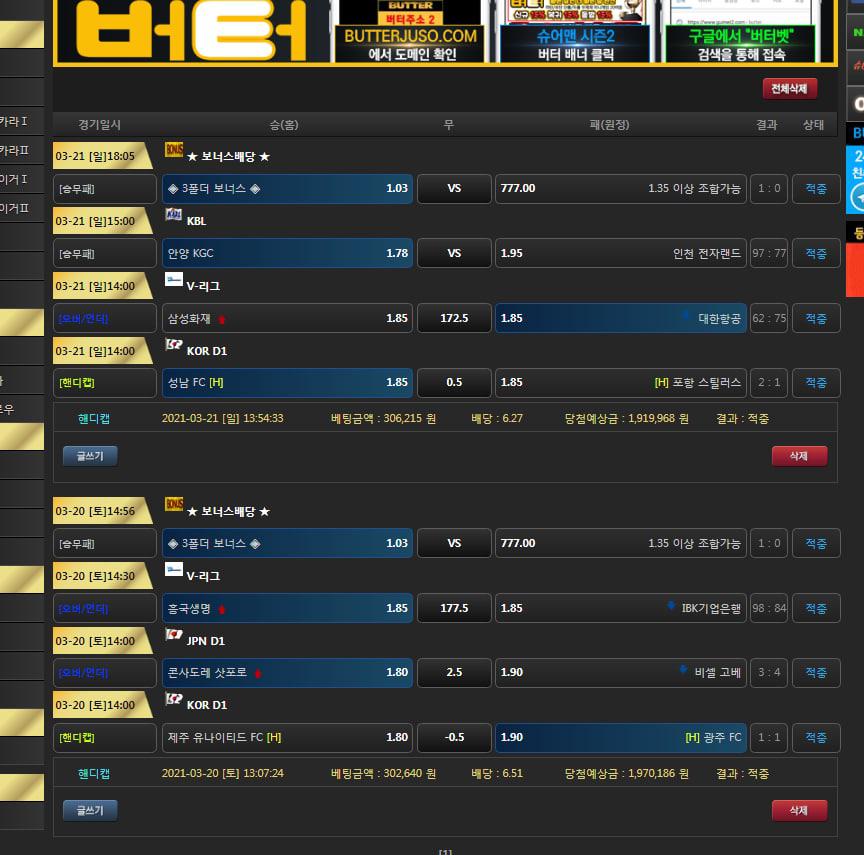Click red up arrow next to 콘사도레 삿포로

pos(257,673)
